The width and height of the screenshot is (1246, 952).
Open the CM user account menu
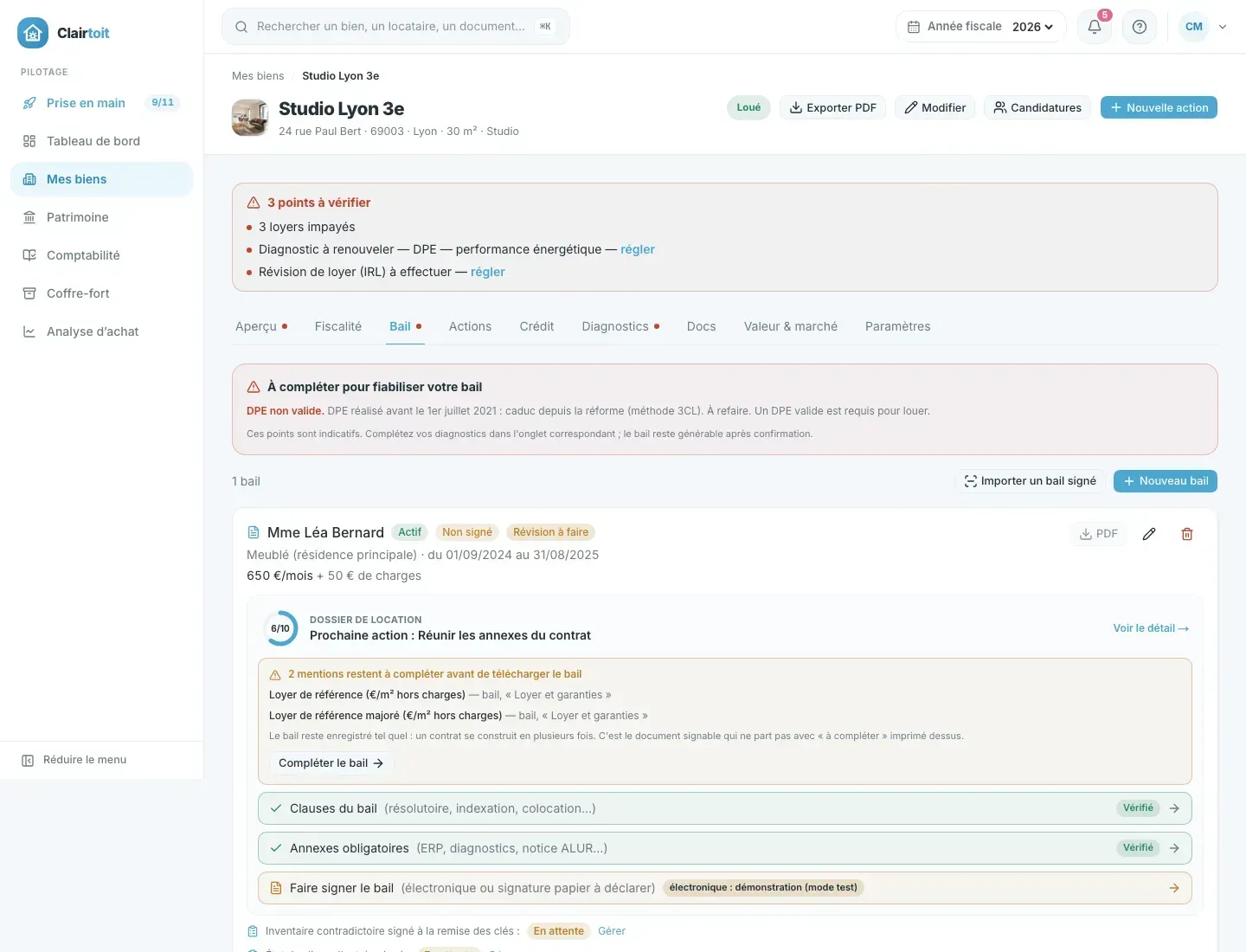click(1204, 27)
